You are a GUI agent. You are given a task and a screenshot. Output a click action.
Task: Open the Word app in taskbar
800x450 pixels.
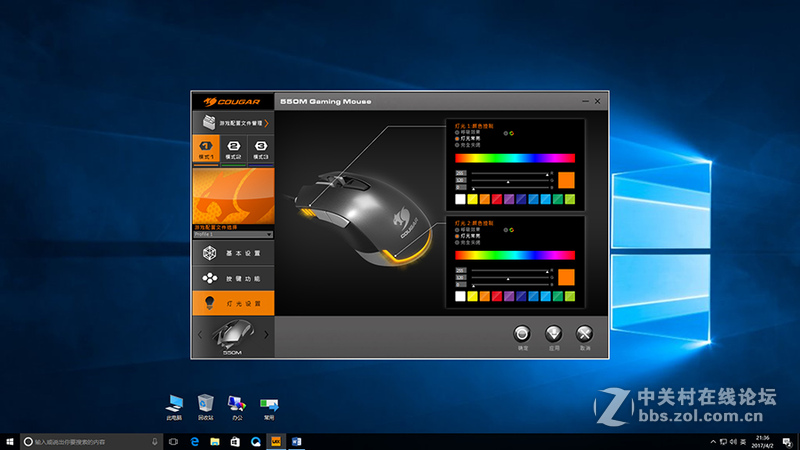[x=297, y=441]
